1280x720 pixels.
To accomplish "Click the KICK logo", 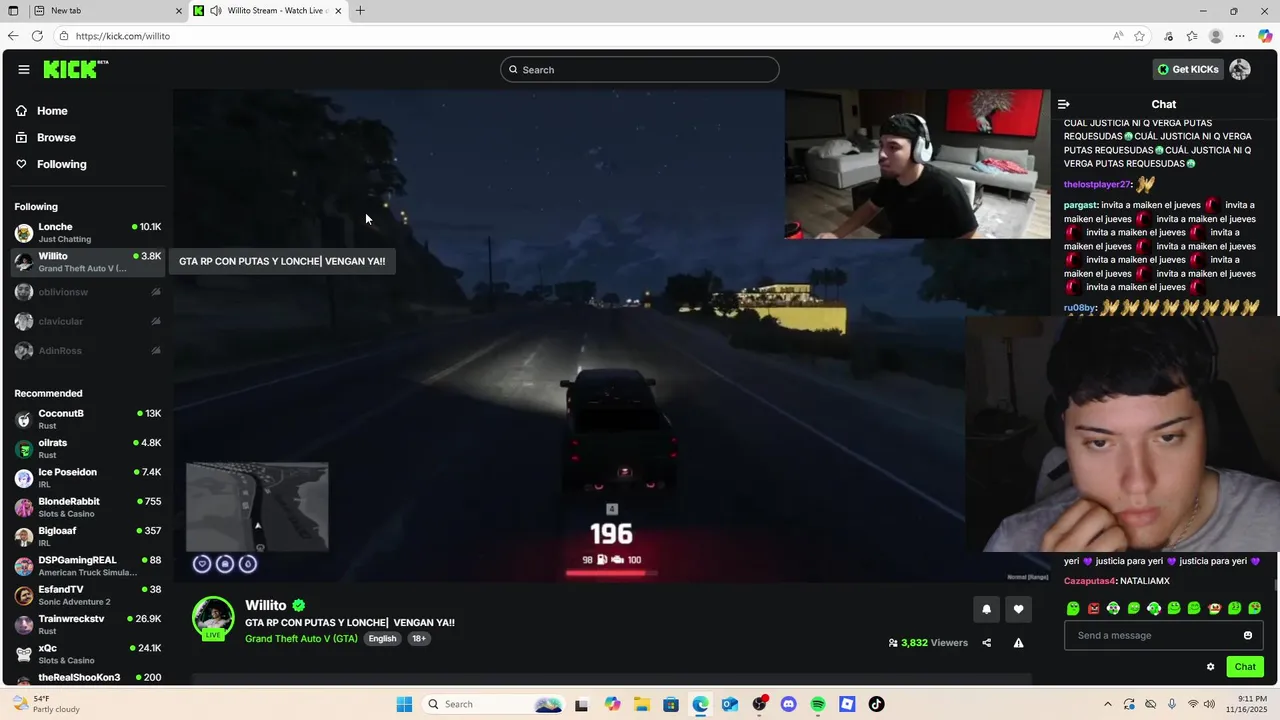I will coord(75,69).
